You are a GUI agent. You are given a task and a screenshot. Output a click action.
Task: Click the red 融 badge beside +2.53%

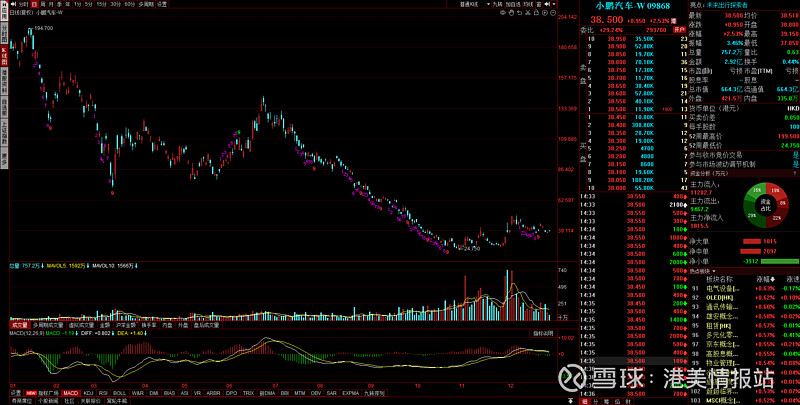pos(673,21)
